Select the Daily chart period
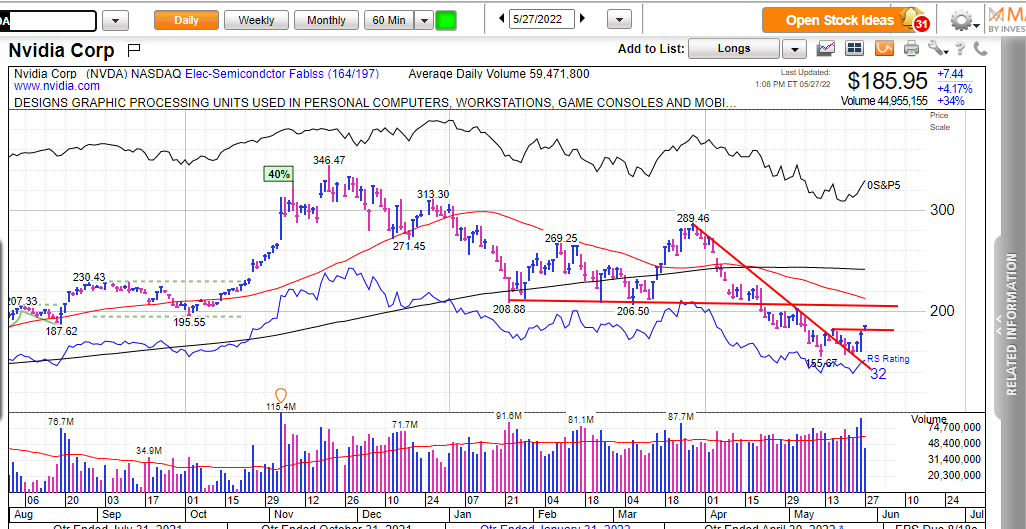The image size is (1026, 529). pyautogui.click(x=186, y=20)
